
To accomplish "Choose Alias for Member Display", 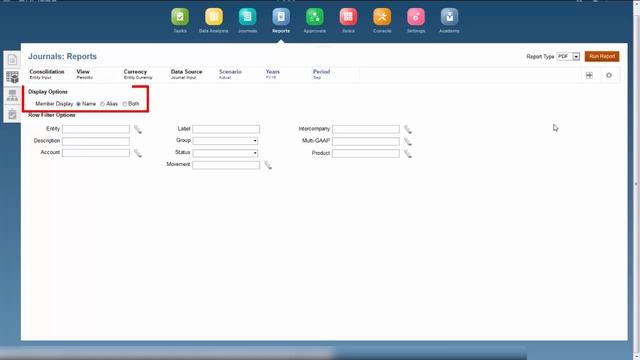I will pyautogui.click(x=102, y=104).
